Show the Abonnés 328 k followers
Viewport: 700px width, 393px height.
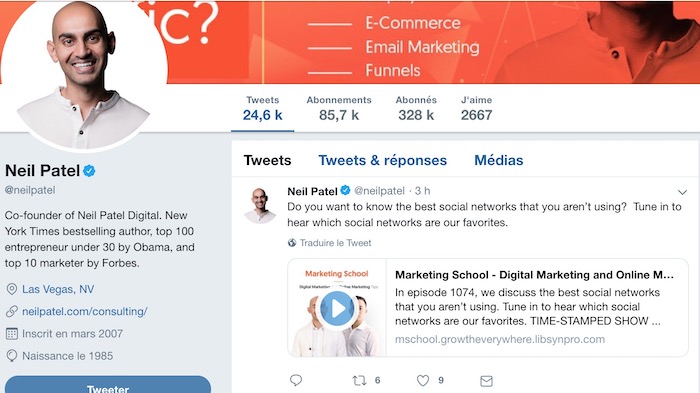[x=416, y=109]
